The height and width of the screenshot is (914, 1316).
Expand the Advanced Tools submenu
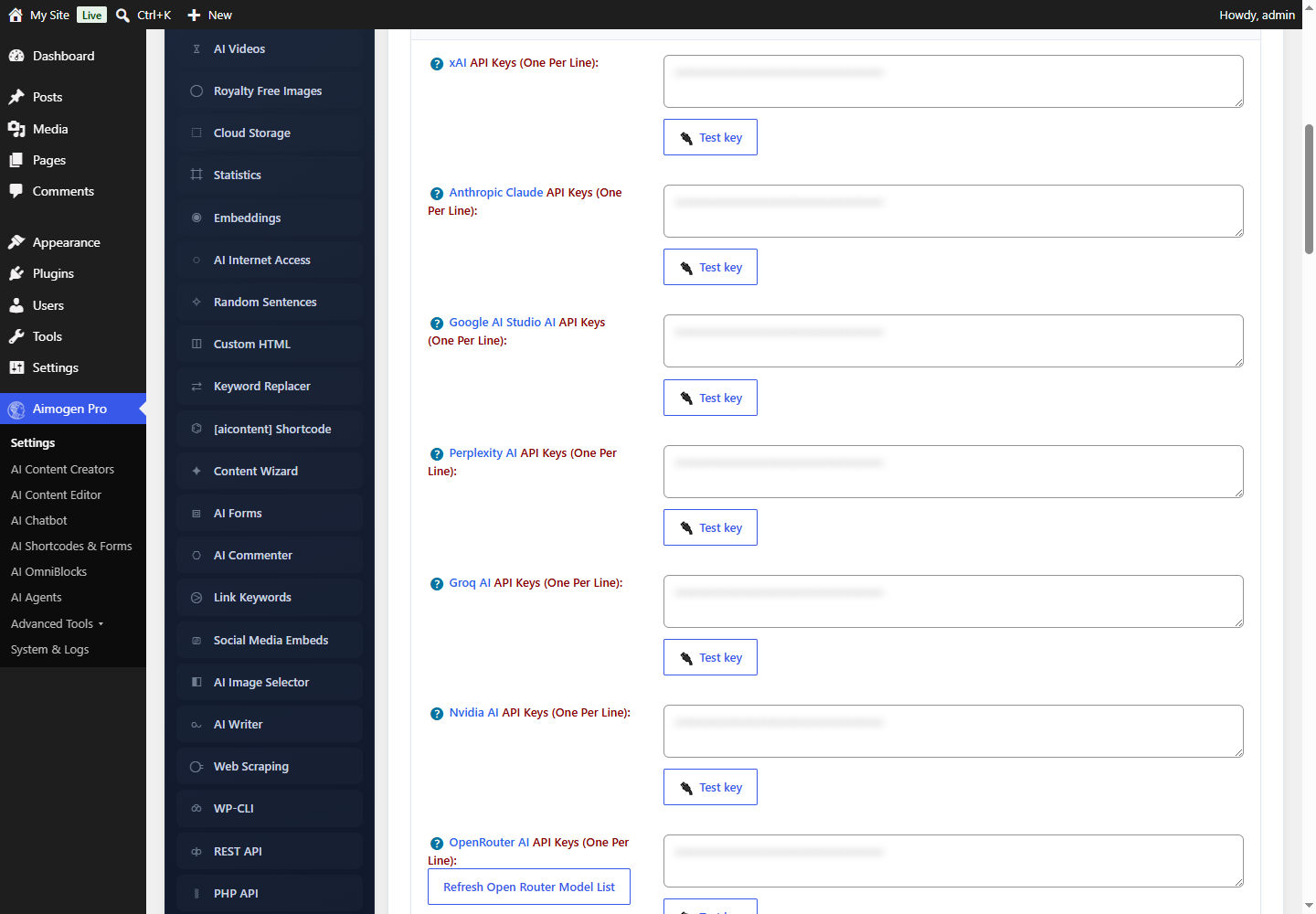point(57,623)
